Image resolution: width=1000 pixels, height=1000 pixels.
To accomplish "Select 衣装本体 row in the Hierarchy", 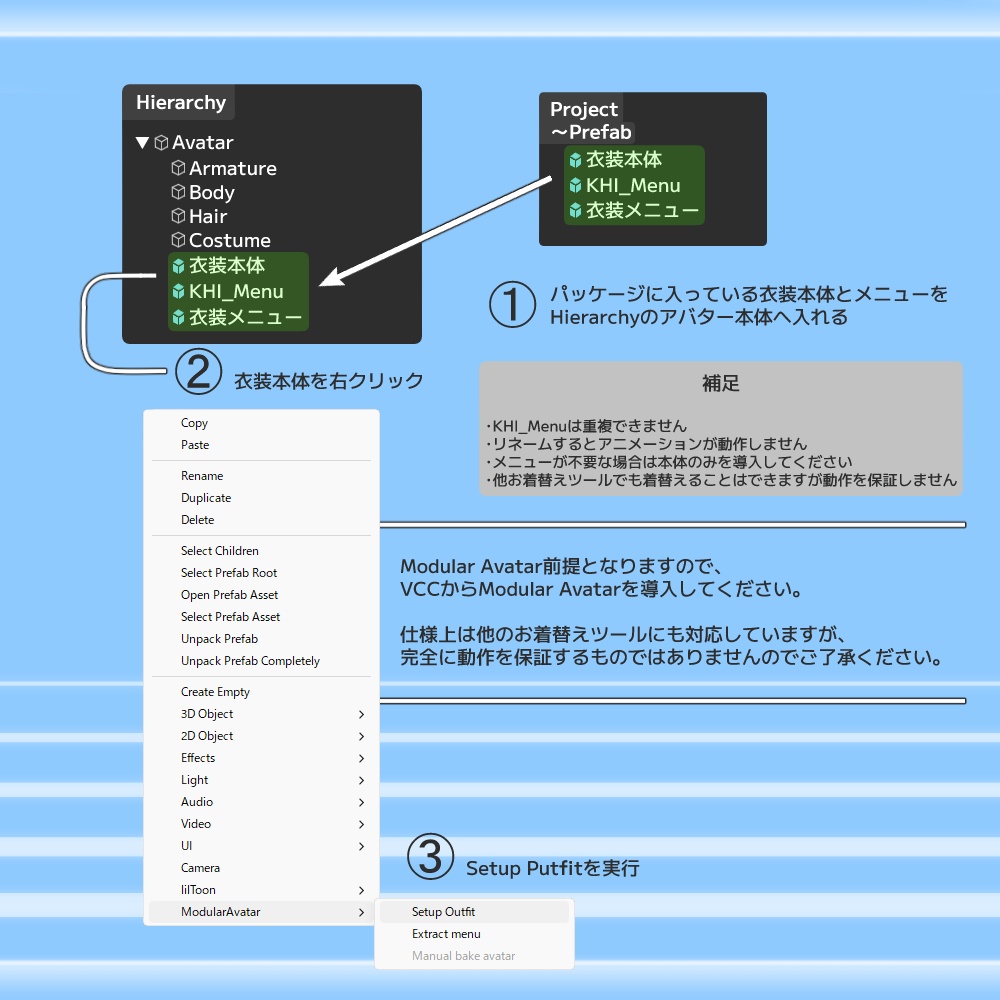I will click(x=239, y=266).
